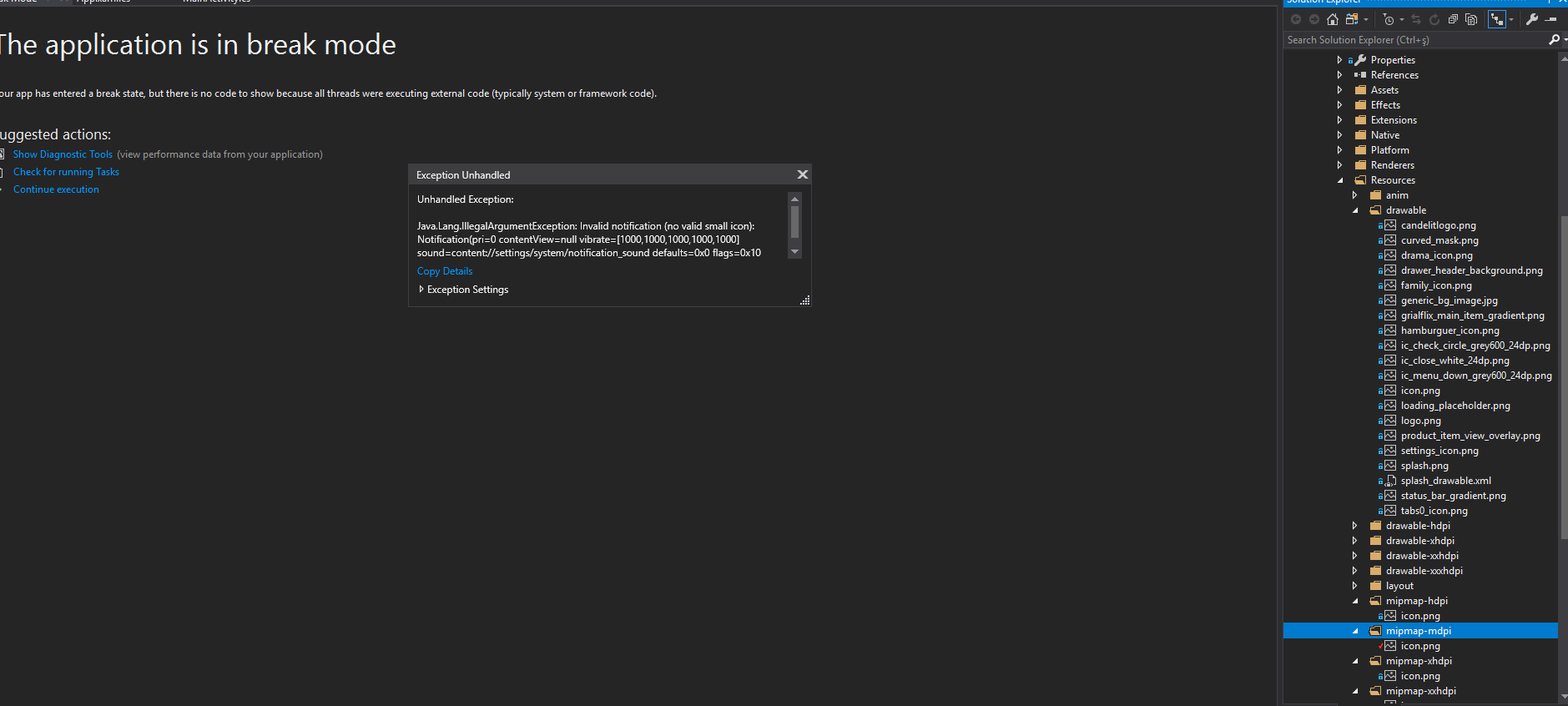The width and height of the screenshot is (1568, 706).
Task: Collapse the drawable folder arrow
Action: 1355,210
